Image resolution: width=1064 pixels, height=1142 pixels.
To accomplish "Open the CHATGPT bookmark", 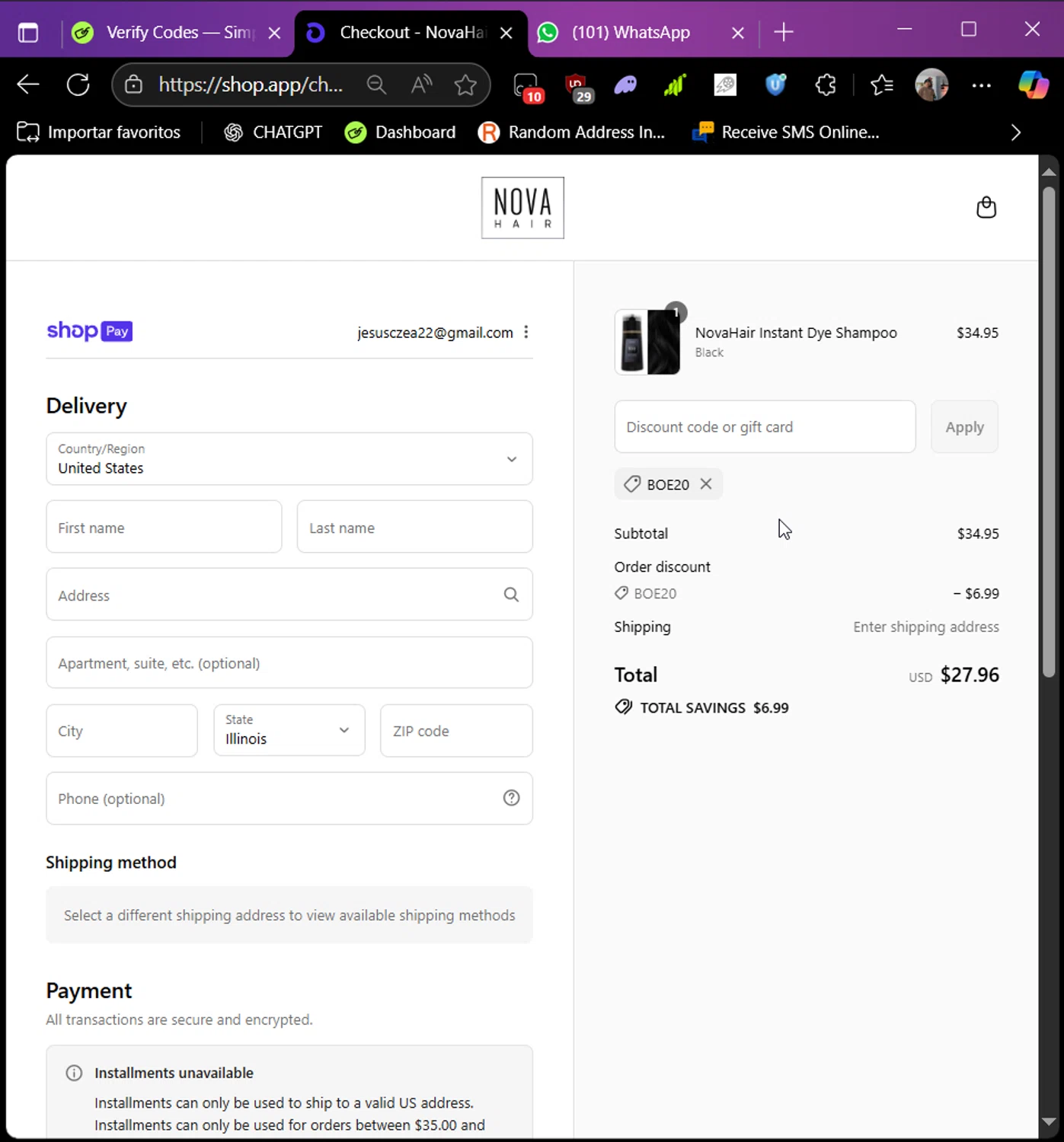I will pos(273,132).
